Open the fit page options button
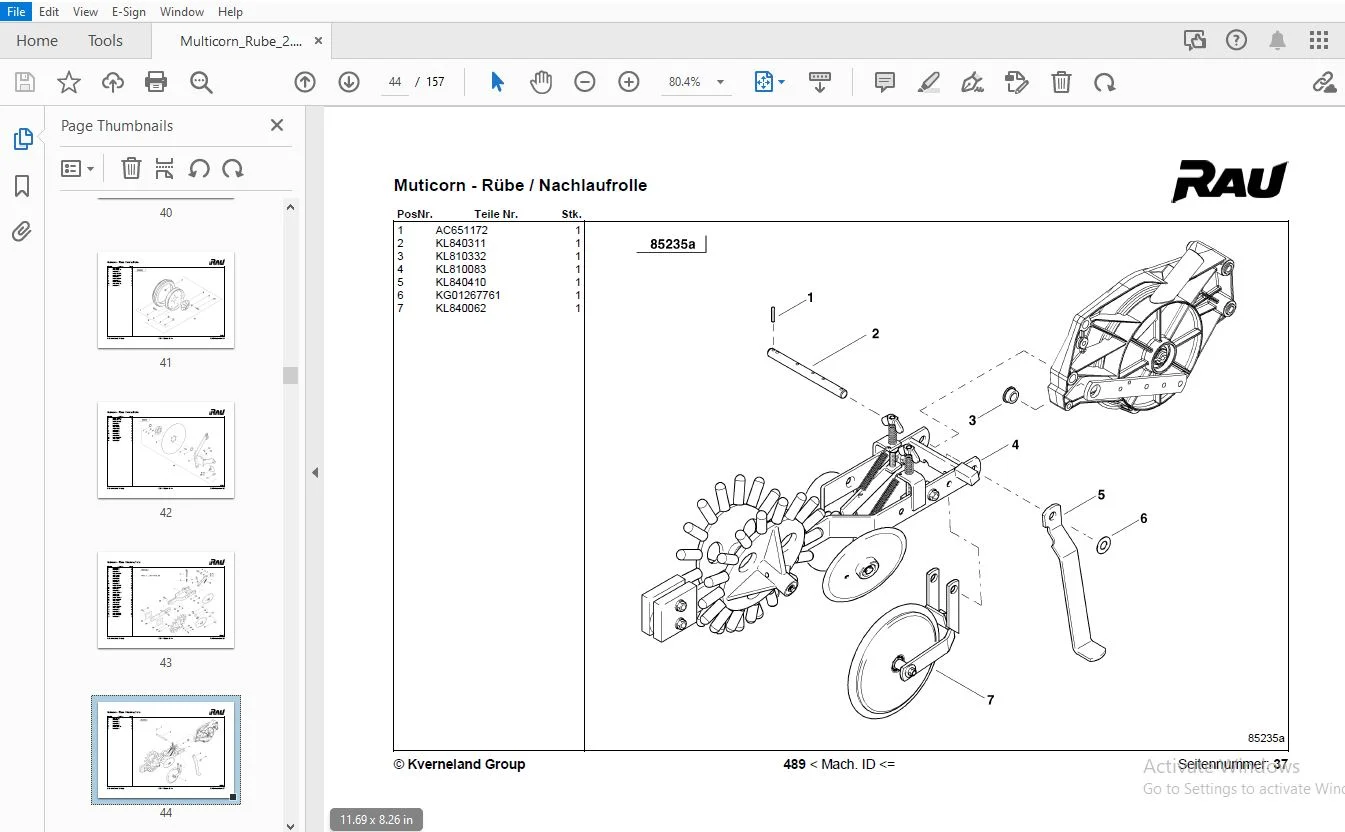The width and height of the screenshot is (1345, 832). click(768, 82)
